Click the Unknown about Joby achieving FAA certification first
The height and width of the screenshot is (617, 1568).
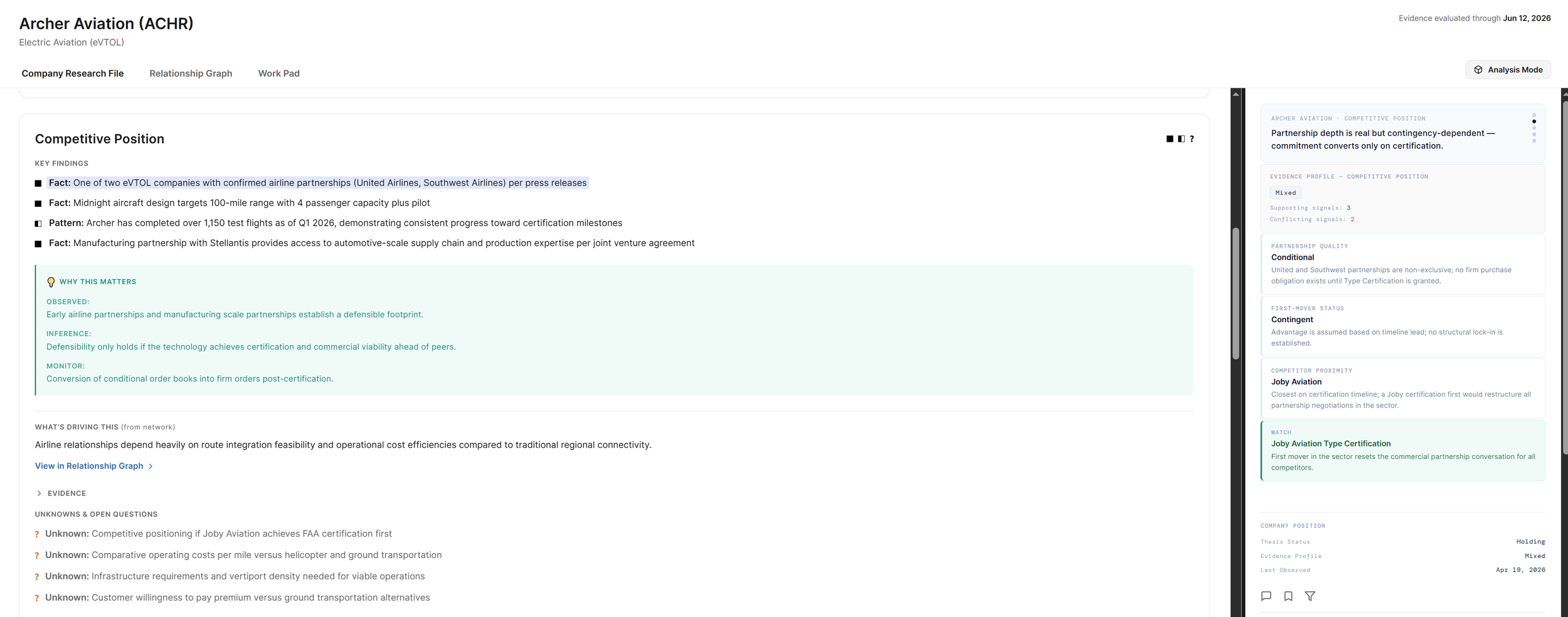[x=218, y=534]
